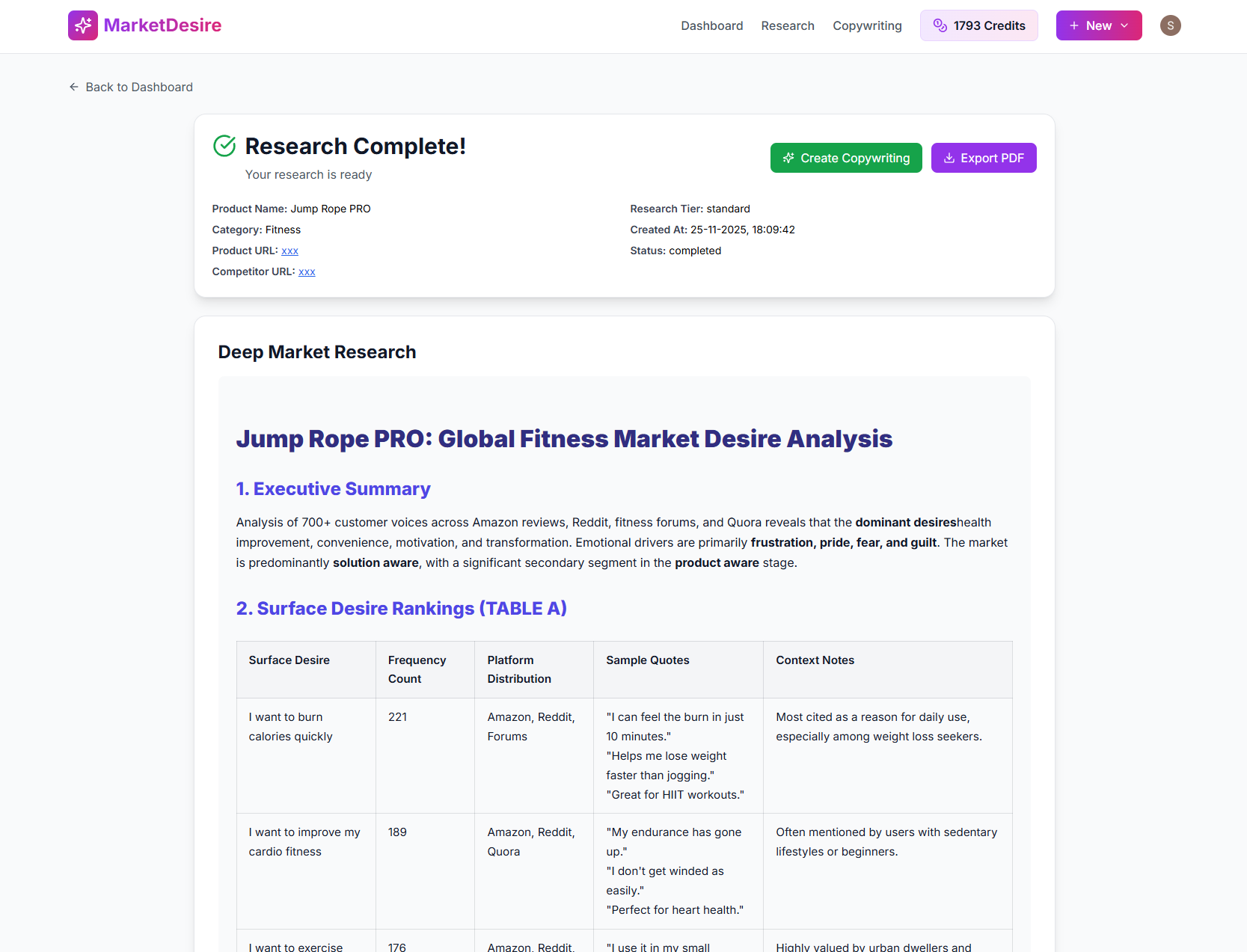Screen dimensions: 1247x952
Task: Click the coins icon beside credits
Action: [x=940, y=25]
